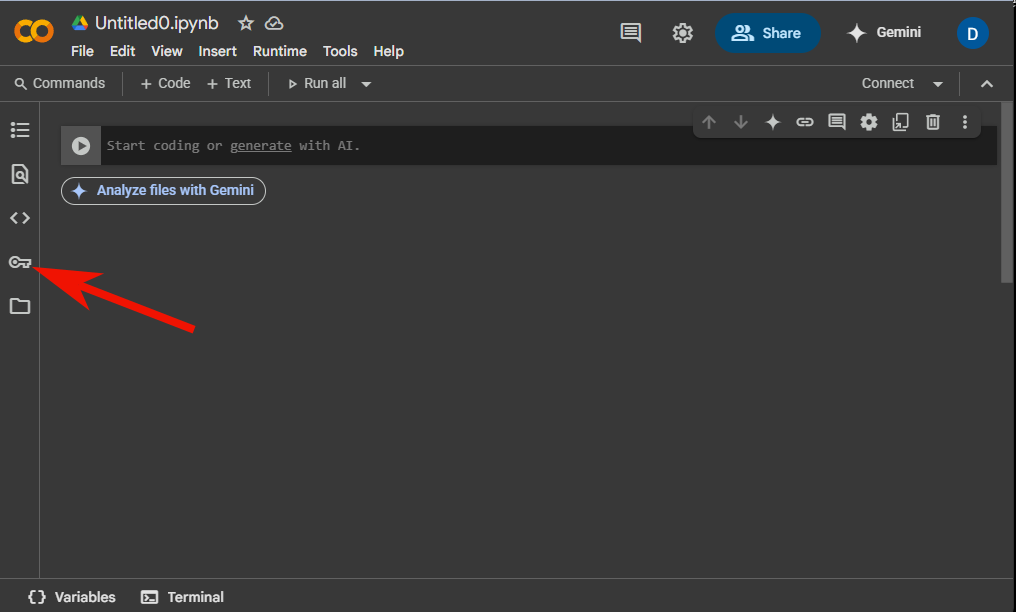Viewport: 1016px width, 612px height.
Task: Click the Google Drive icon beside the title
Action: click(x=80, y=23)
